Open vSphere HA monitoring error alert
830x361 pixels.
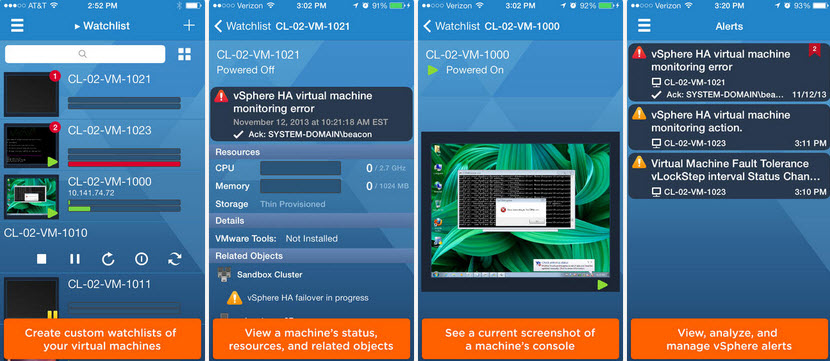[x=728, y=73]
